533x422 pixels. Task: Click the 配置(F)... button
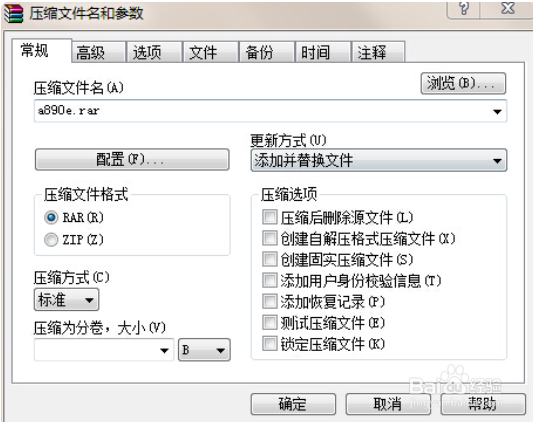(132, 159)
